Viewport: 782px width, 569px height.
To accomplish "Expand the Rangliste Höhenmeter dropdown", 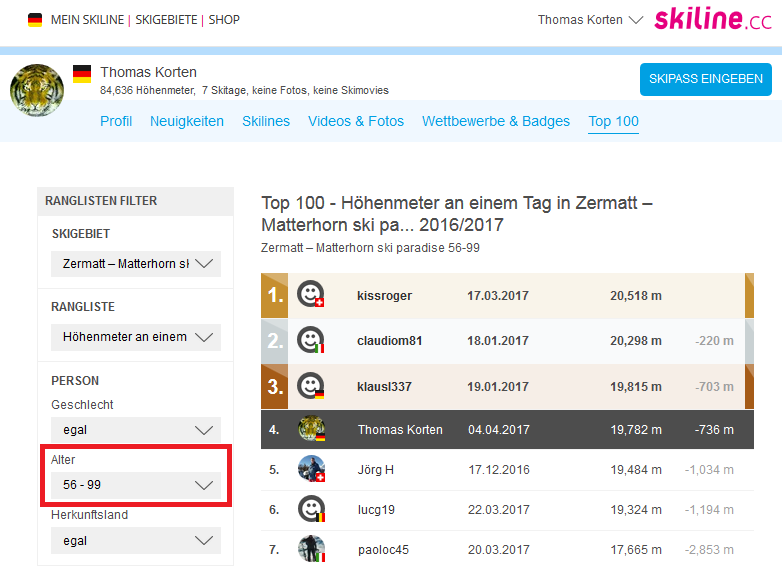I will pos(136,338).
